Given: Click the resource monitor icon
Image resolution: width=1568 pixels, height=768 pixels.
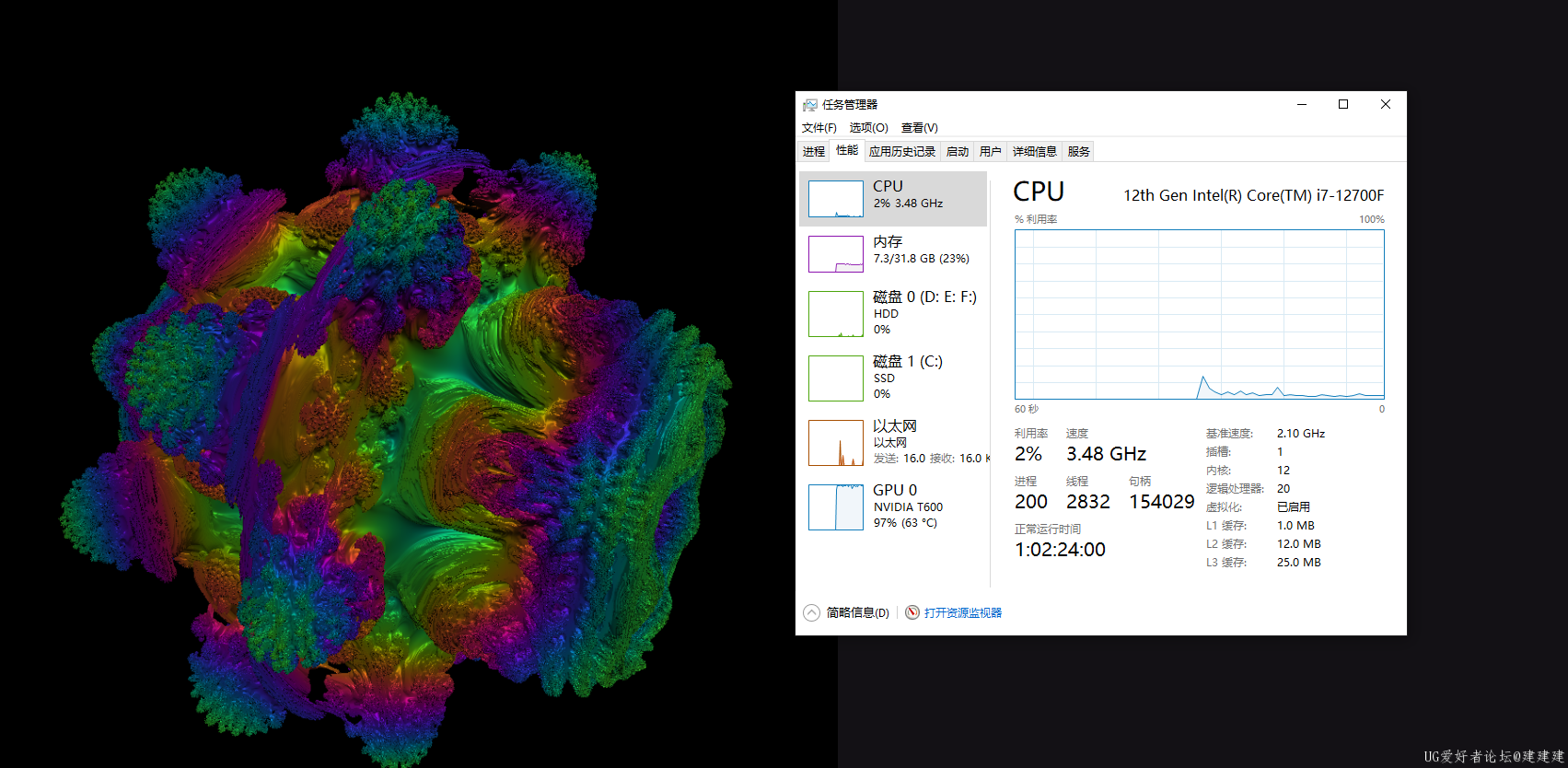Looking at the screenshot, I should tap(912, 612).
